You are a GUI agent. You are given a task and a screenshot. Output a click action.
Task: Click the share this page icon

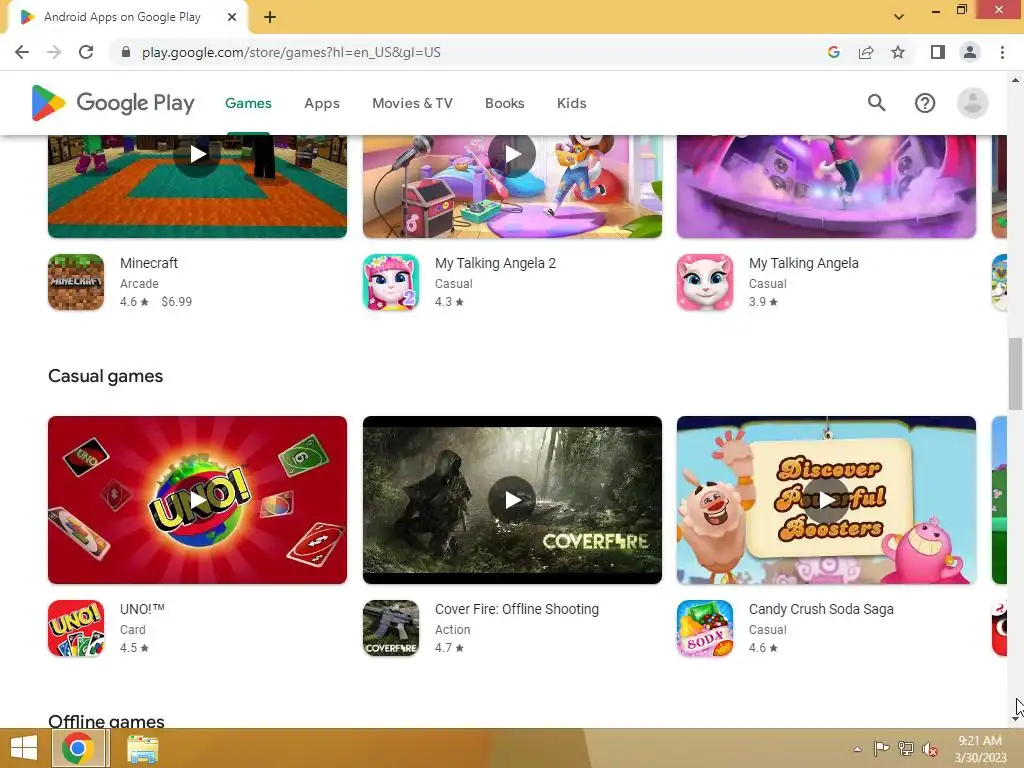(866, 52)
